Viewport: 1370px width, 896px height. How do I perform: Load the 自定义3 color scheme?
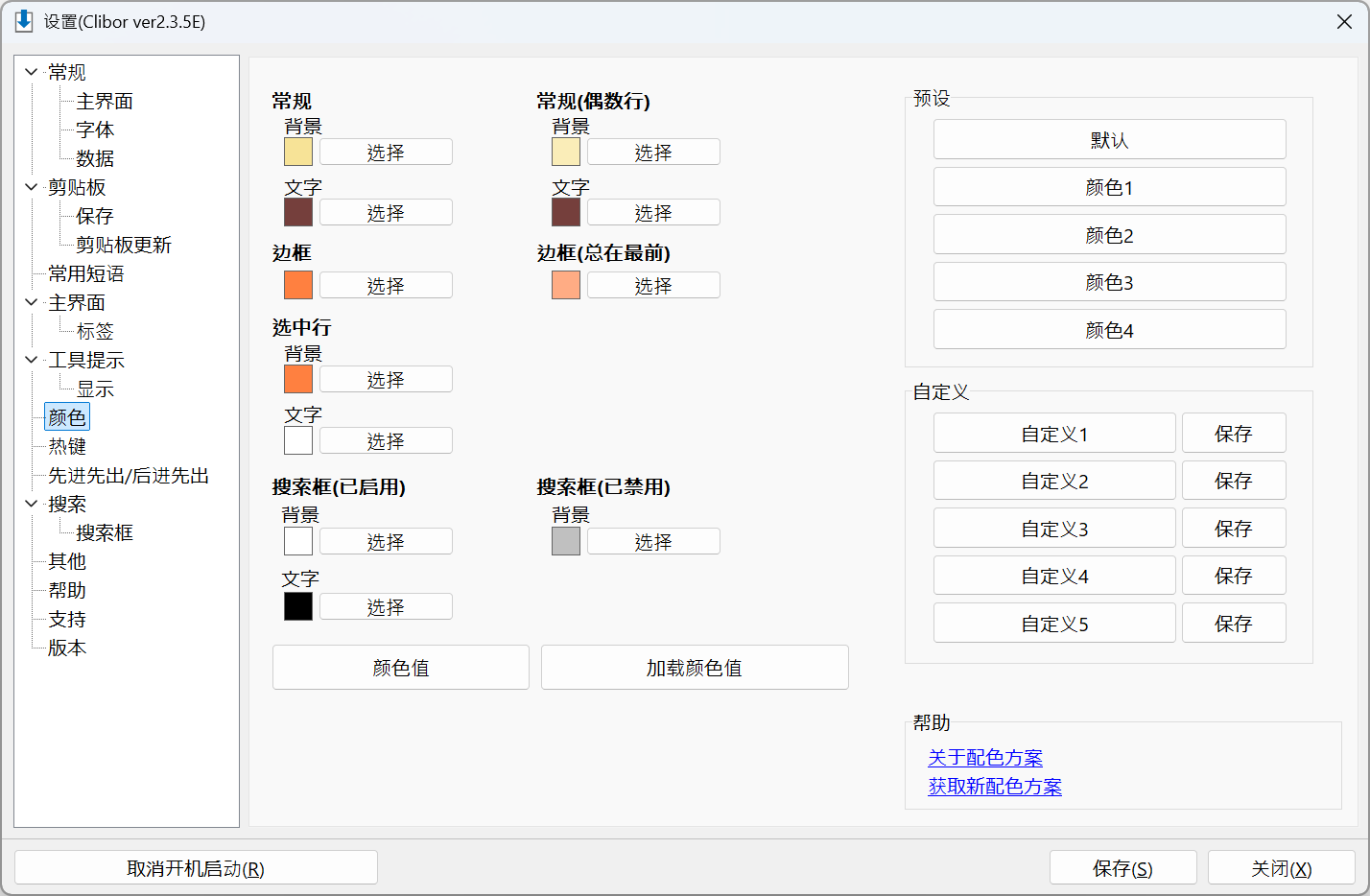pyautogui.click(x=1054, y=529)
